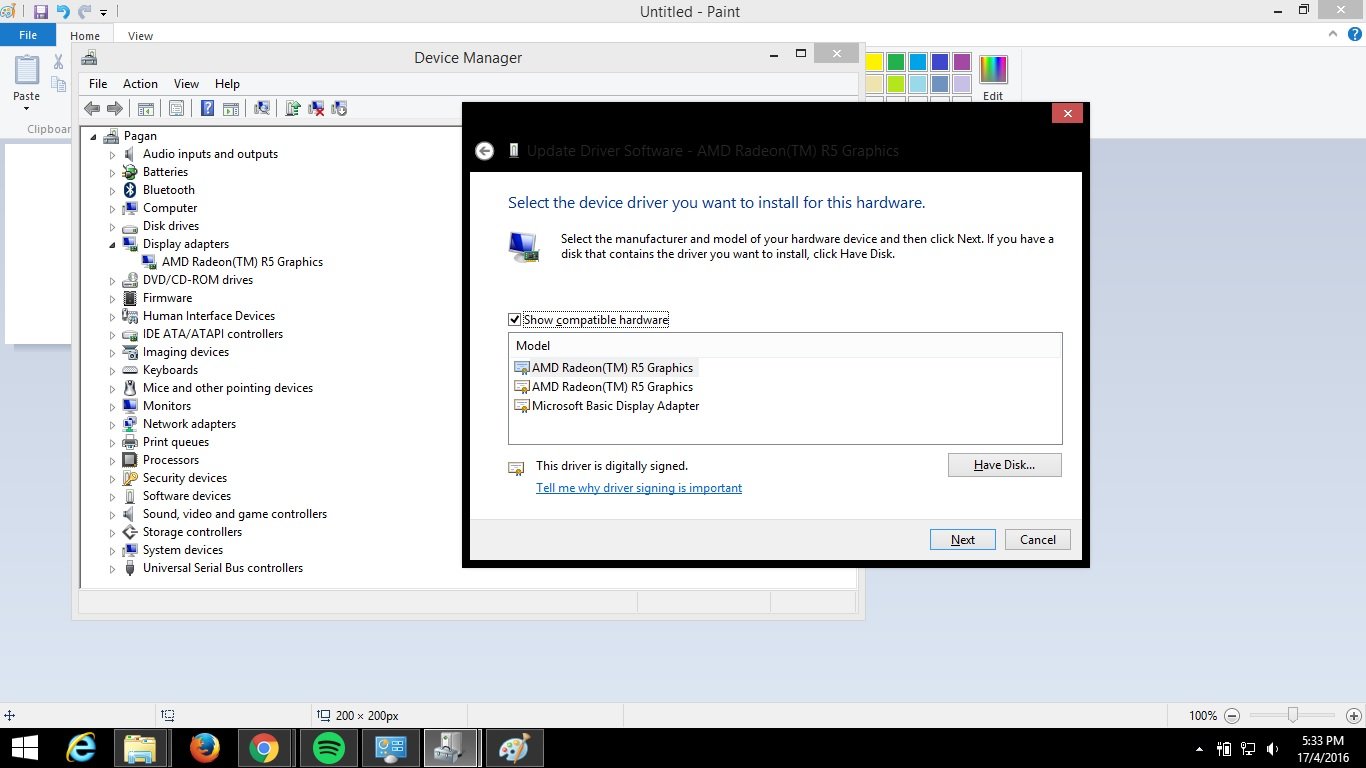Open the Help menu in Device Manager
Image resolution: width=1366 pixels, height=768 pixels.
[x=227, y=84]
